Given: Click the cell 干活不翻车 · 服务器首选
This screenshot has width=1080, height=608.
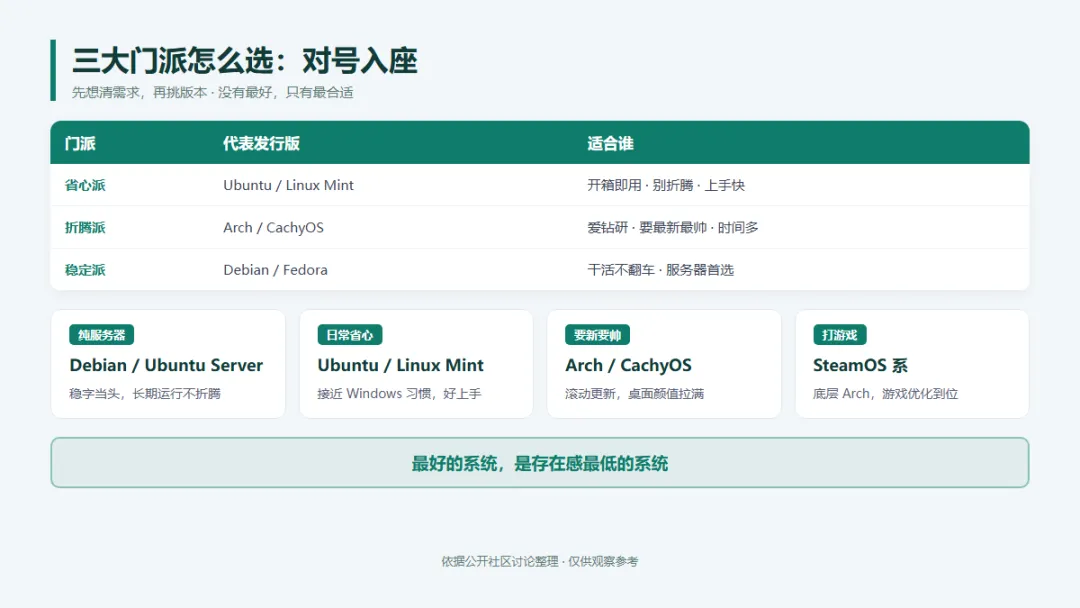Looking at the screenshot, I should point(661,270).
